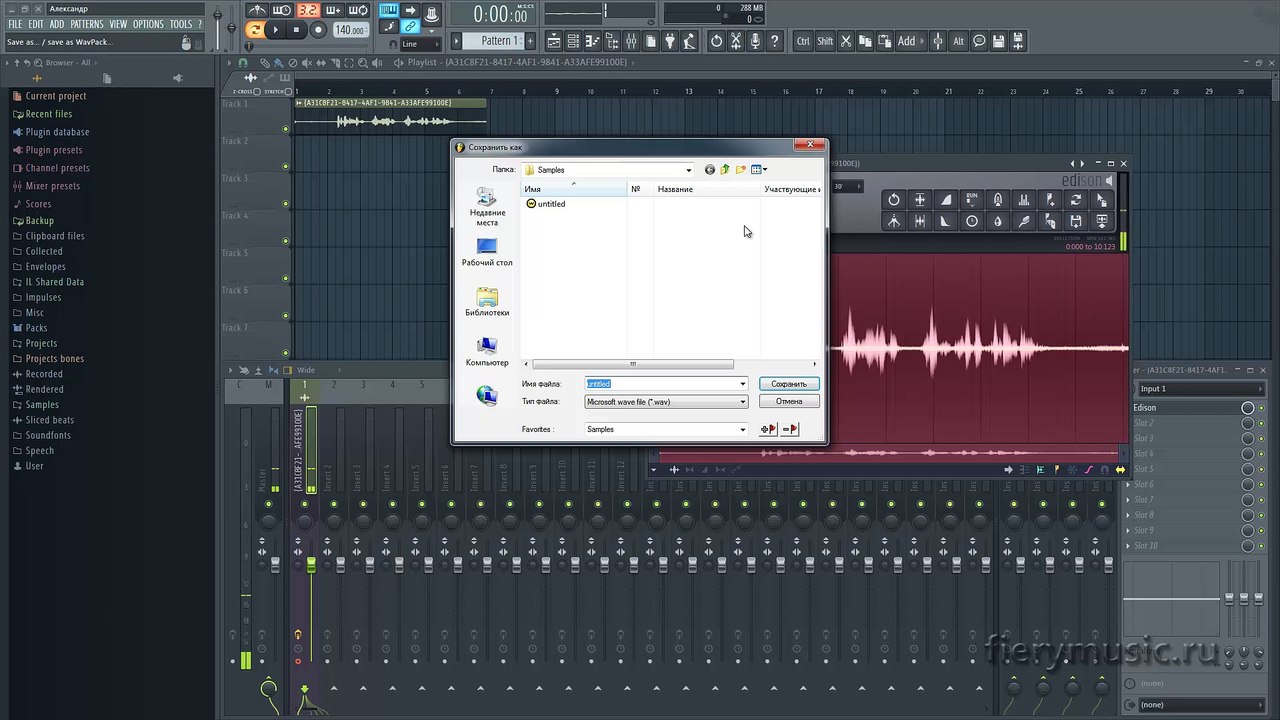Click the transport play button
Image resolution: width=1280 pixels, height=720 pixels.
[x=276, y=30]
